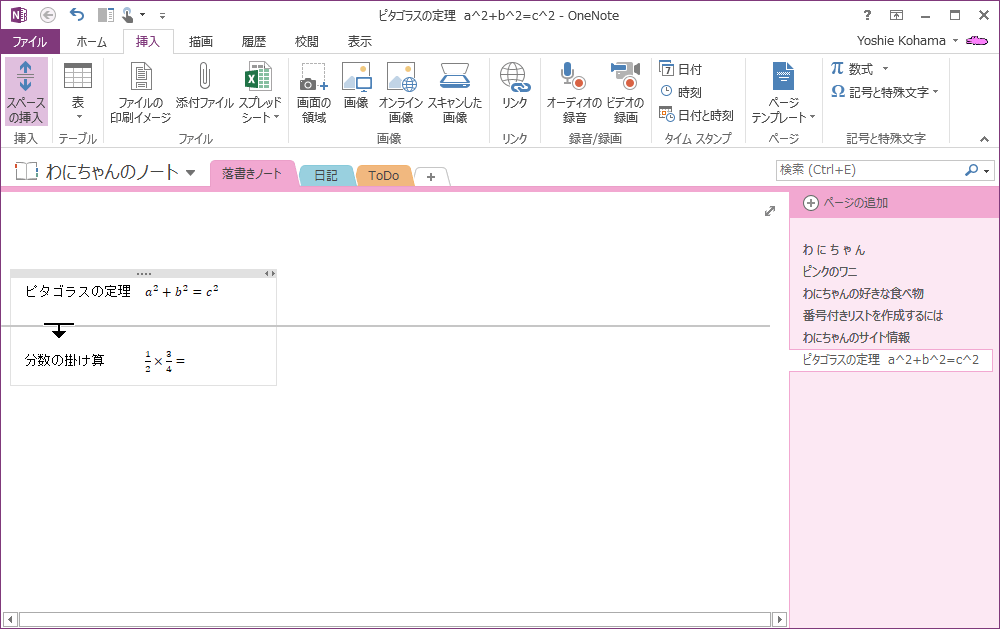The height and width of the screenshot is (629, 1000).
Task: Insert an Excel spreadsheet (スプレッドシート)
Action: pos(260,92)
